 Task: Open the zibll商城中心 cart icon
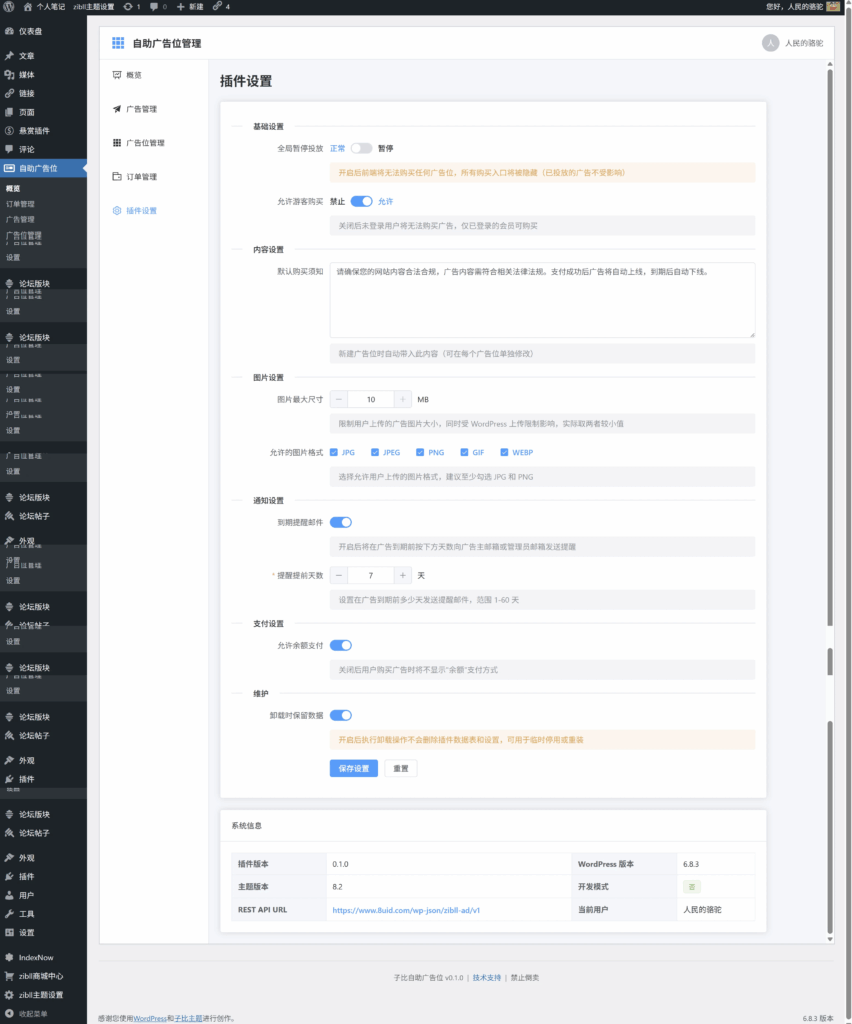[x=9, y=976]
